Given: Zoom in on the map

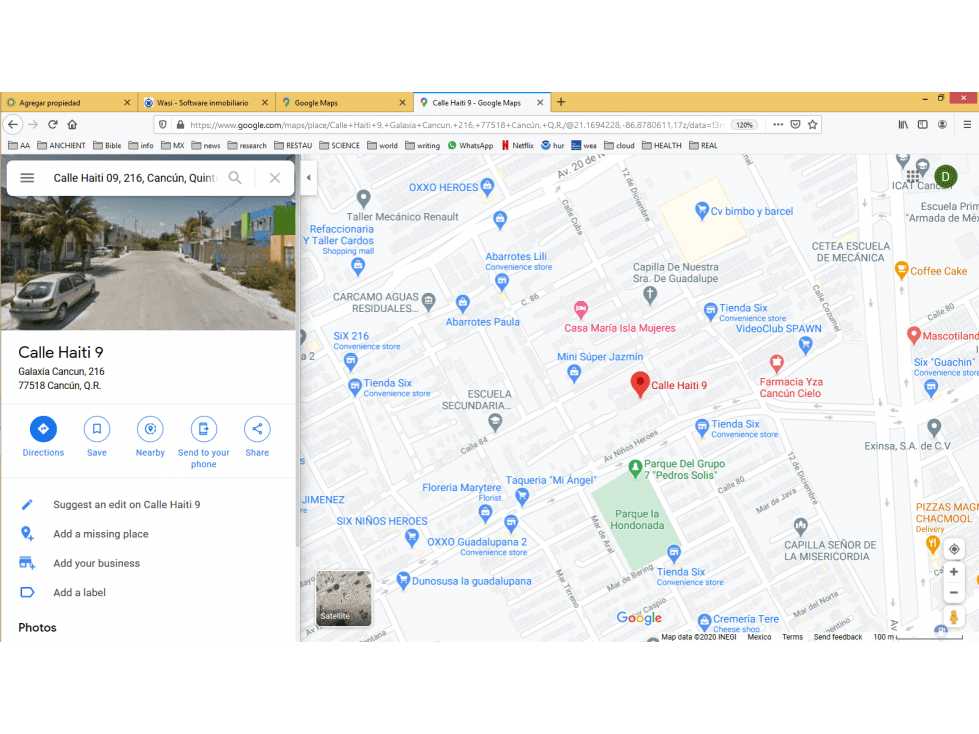Looking at the screenshot, I should click(953, 572).
